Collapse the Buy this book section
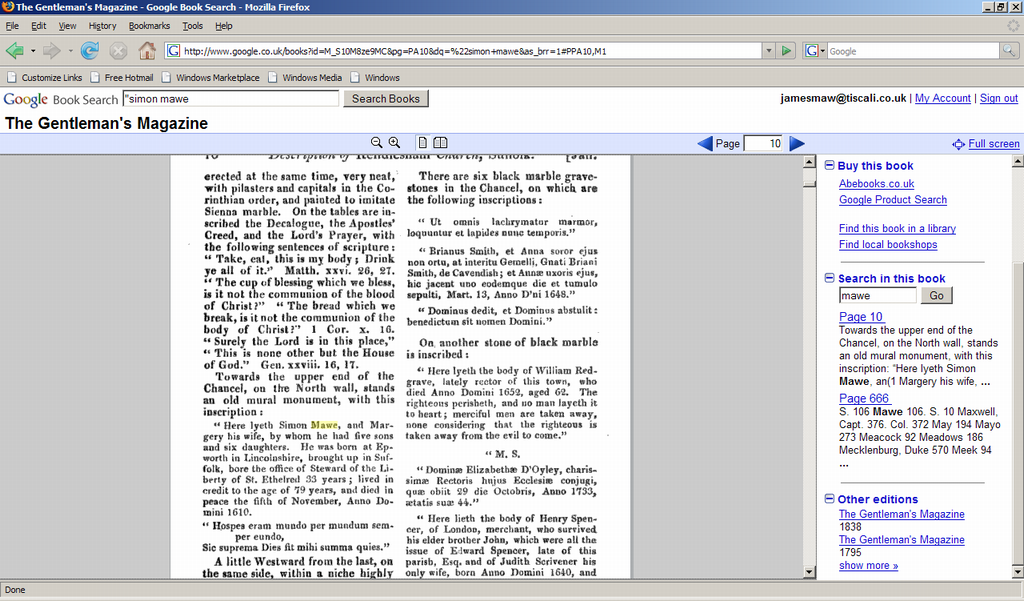The width and height of the screenshot is (1024, 601). pyautogui.click(x=830, y=166)
